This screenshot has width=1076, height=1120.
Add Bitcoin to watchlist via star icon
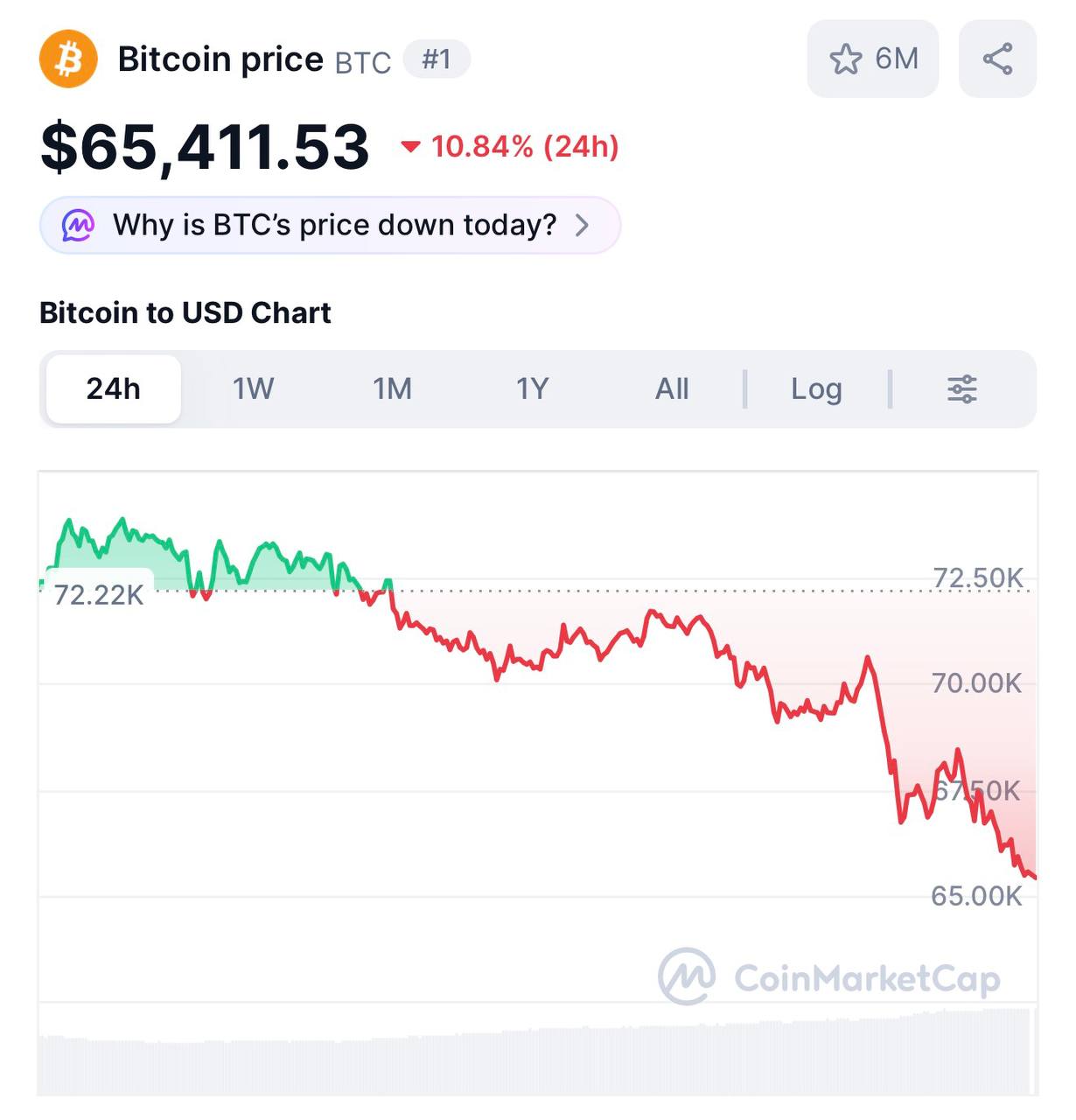pos(845,59)
